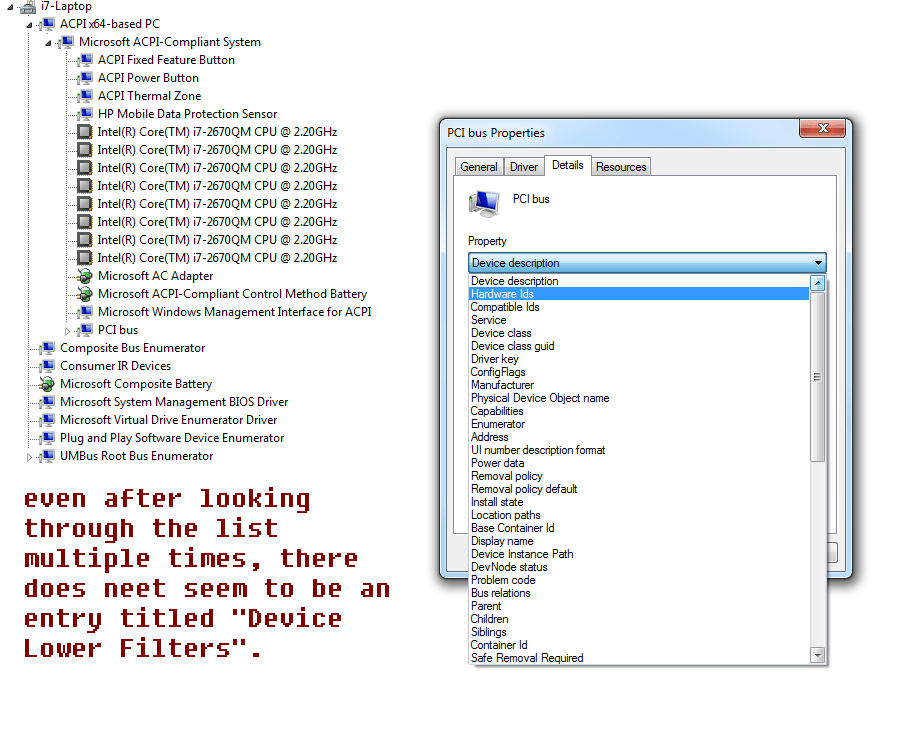Image resolution: width=914 pixels, height=754 pixels.
Task: Click the Microsoft AC Adapter battery icon
Action: click(85, 276)
